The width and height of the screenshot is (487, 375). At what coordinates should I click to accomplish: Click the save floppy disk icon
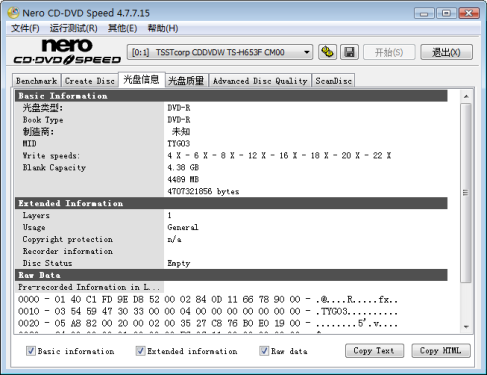[349, 52]
